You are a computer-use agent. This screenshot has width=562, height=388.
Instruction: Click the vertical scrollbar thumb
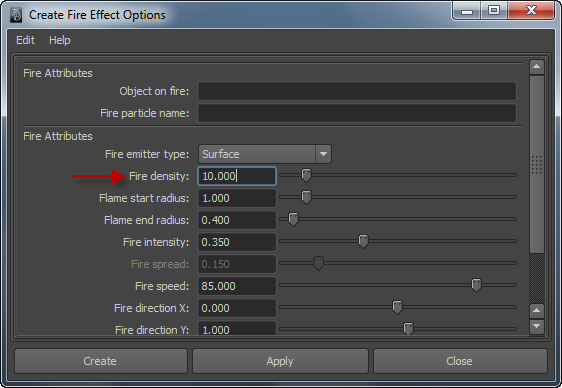click(537, 164)
